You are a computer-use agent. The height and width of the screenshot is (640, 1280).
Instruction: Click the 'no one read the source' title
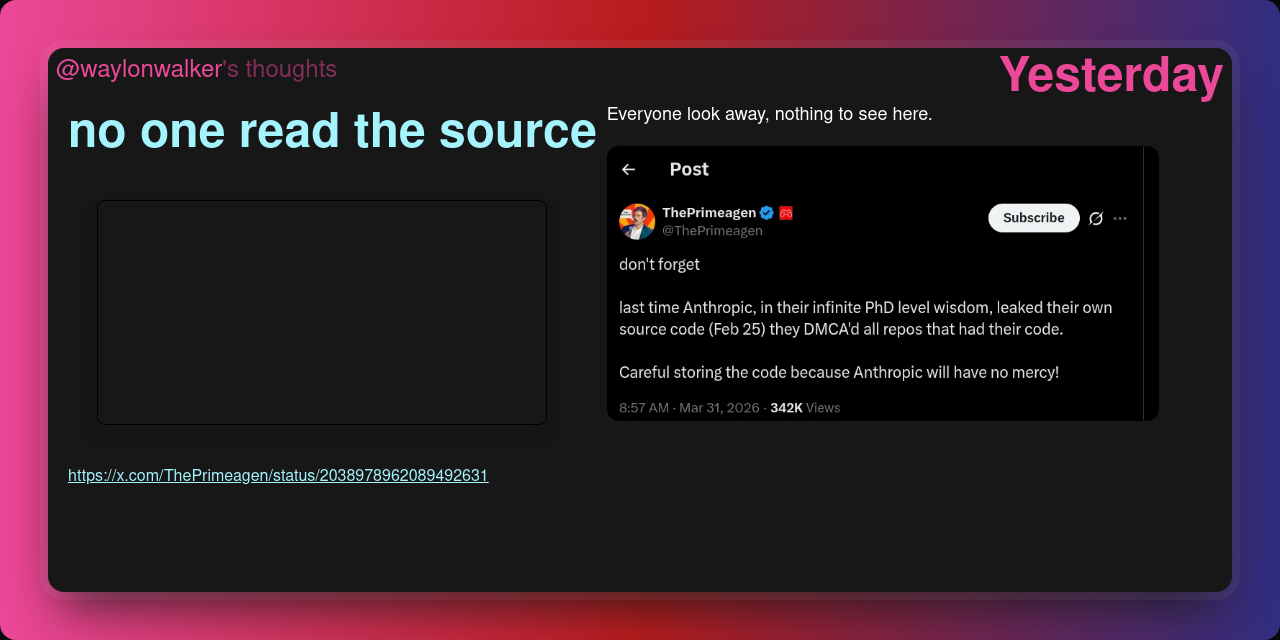click(332, 131)
